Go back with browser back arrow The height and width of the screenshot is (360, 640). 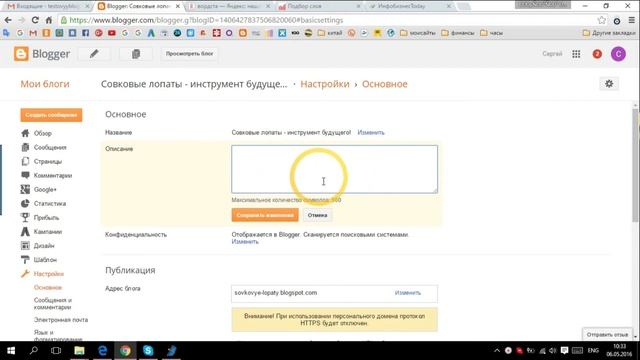(x=8, y=20)
